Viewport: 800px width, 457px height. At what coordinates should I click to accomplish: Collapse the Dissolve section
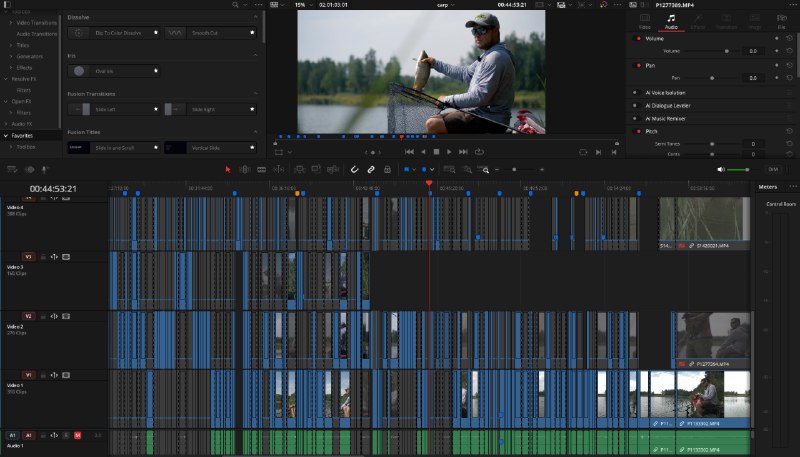(256, 17)
